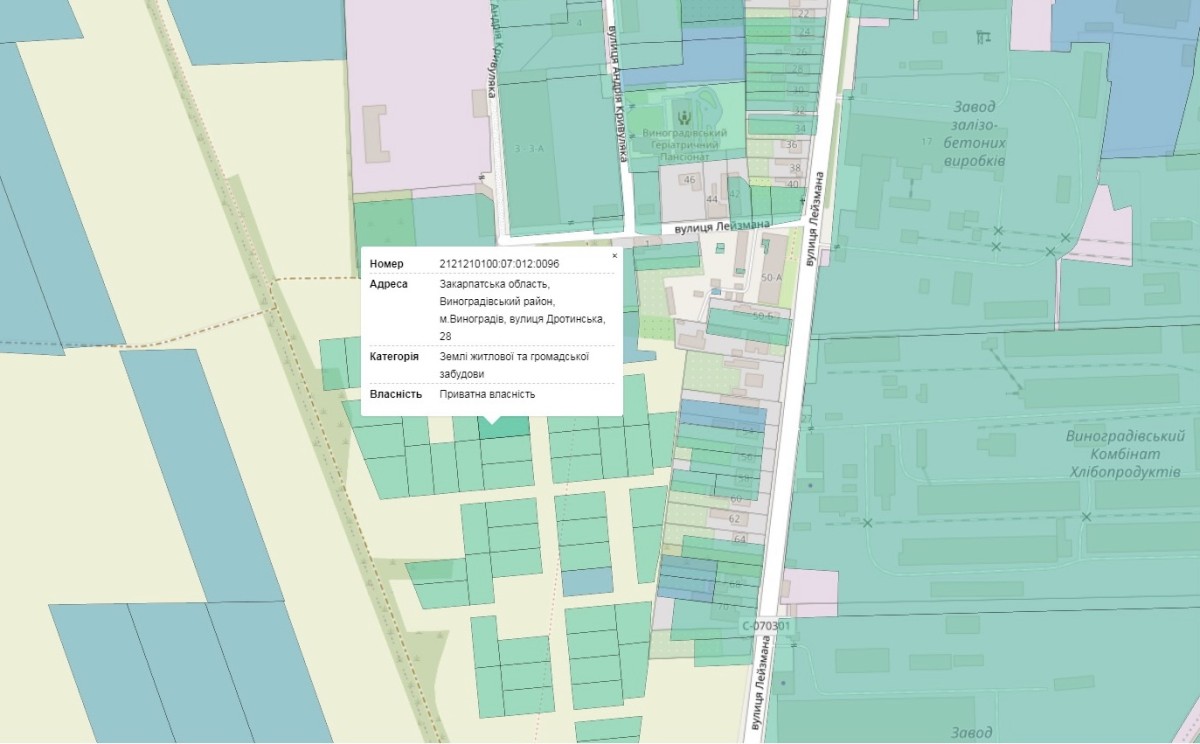Click building number 17 at the factory
The width and height of the screenshot is (1200, 744).
[926, 140]
